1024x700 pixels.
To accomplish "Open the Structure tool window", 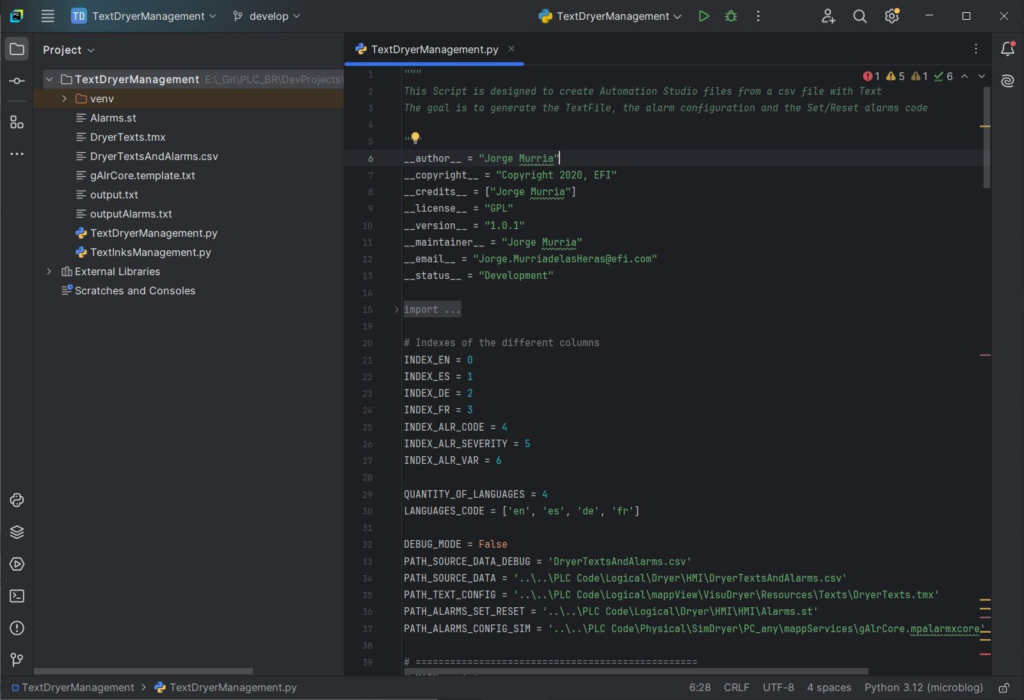I will click(x=17, y=122).
